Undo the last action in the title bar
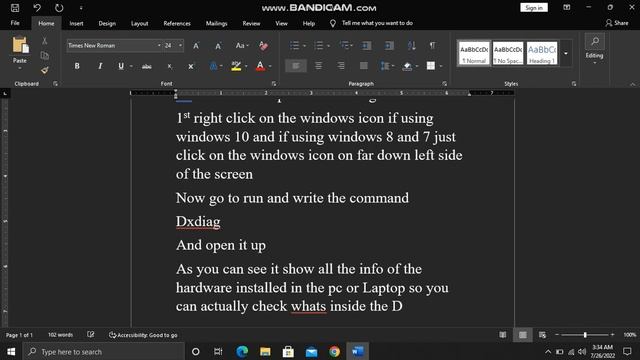The width and height of the screenshot is (640, 360). (37, 8)
